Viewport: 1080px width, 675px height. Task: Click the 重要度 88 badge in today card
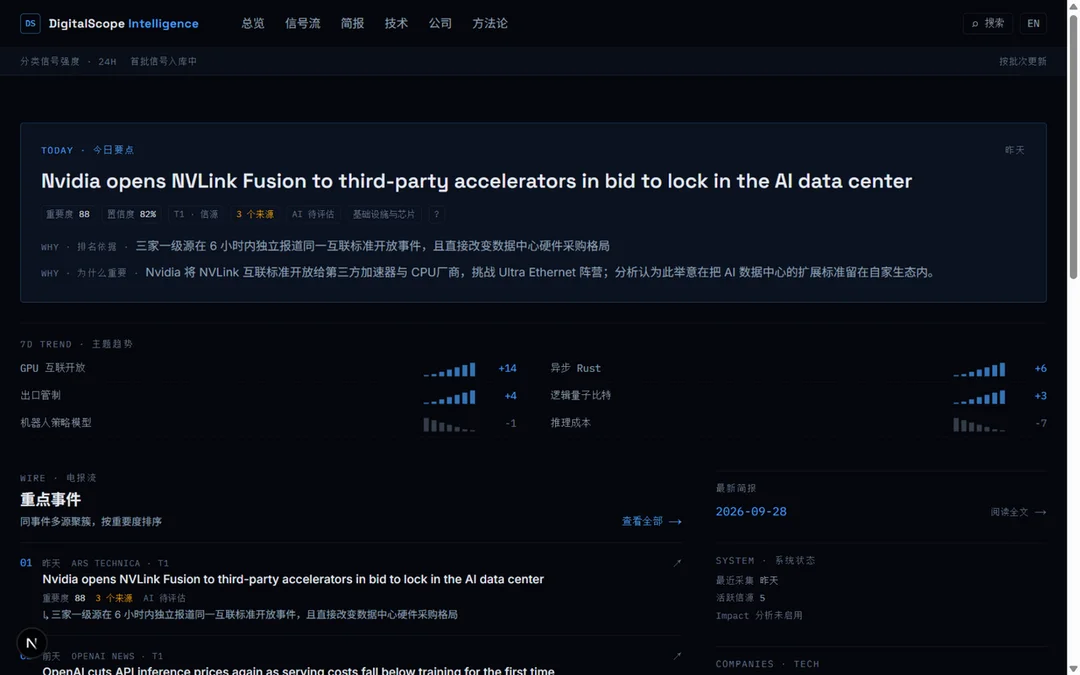click(x=68, y=214)
